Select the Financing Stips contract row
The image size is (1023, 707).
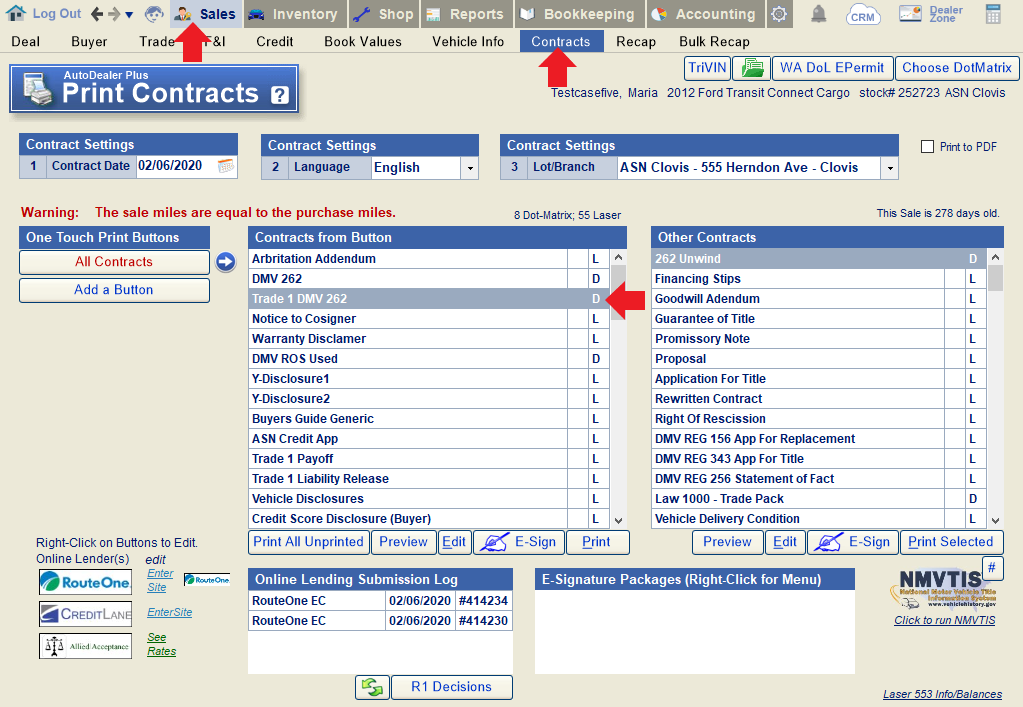coord(818,279)
